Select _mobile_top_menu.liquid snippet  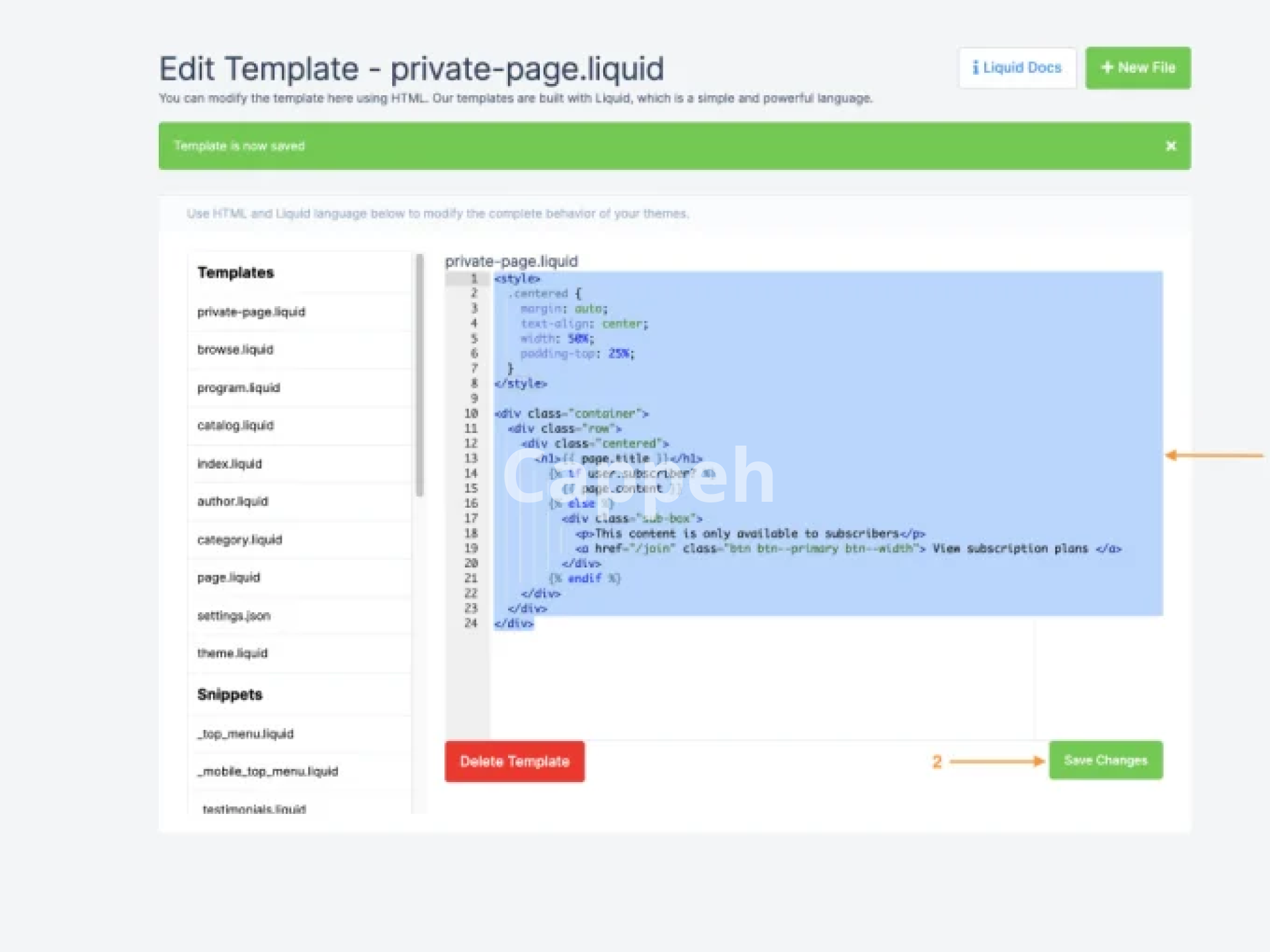(267, 772)
